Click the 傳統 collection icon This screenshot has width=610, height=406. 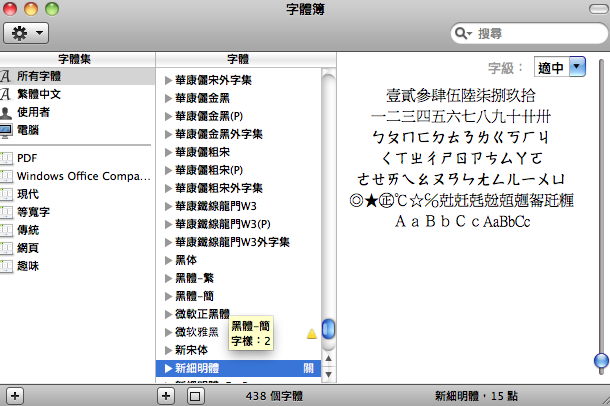(6, 230)
